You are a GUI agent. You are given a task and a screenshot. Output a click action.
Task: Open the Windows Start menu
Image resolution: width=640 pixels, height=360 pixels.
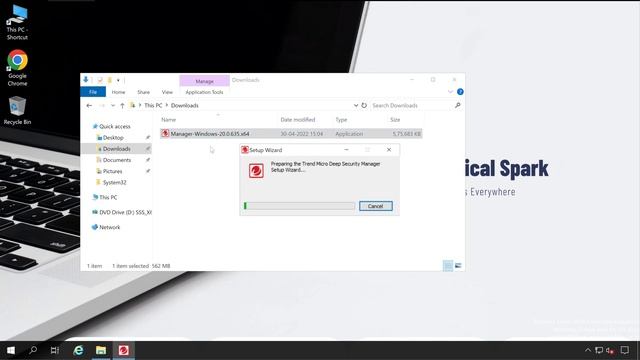point(11,350)
